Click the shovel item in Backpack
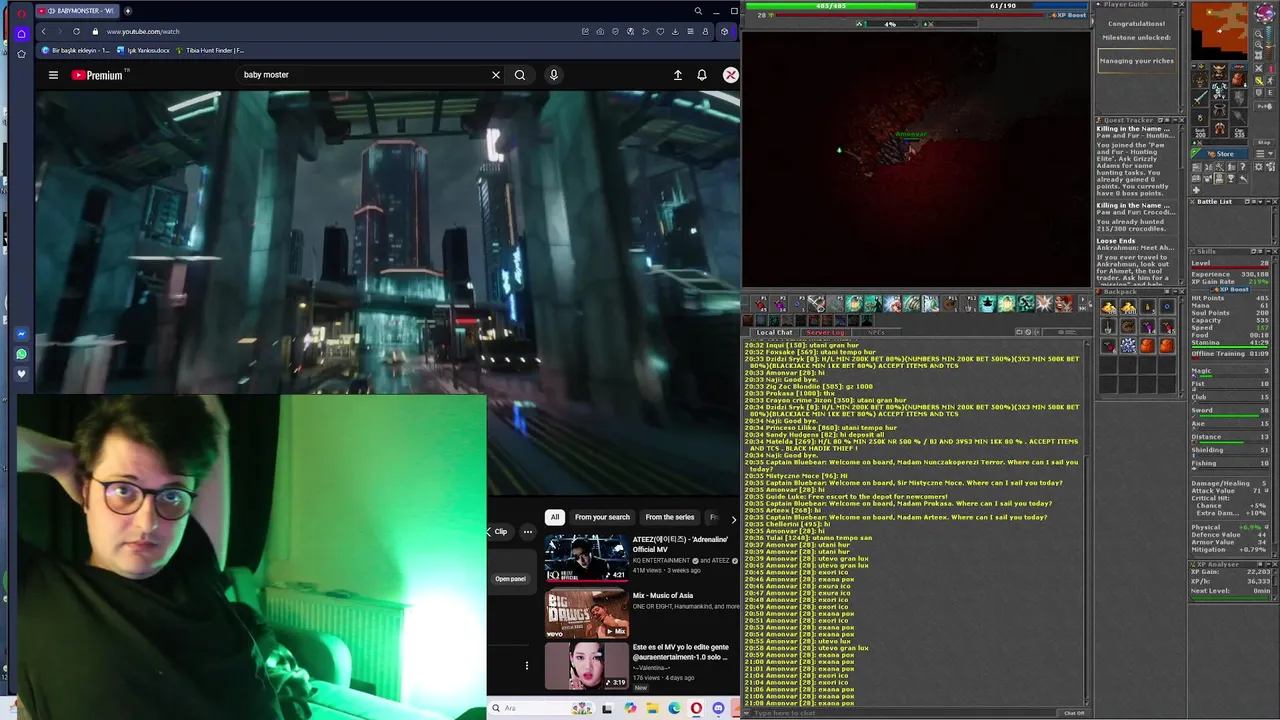This screenshot has width=1280, height=720. pyautogui.click(x=1108, y=326)
